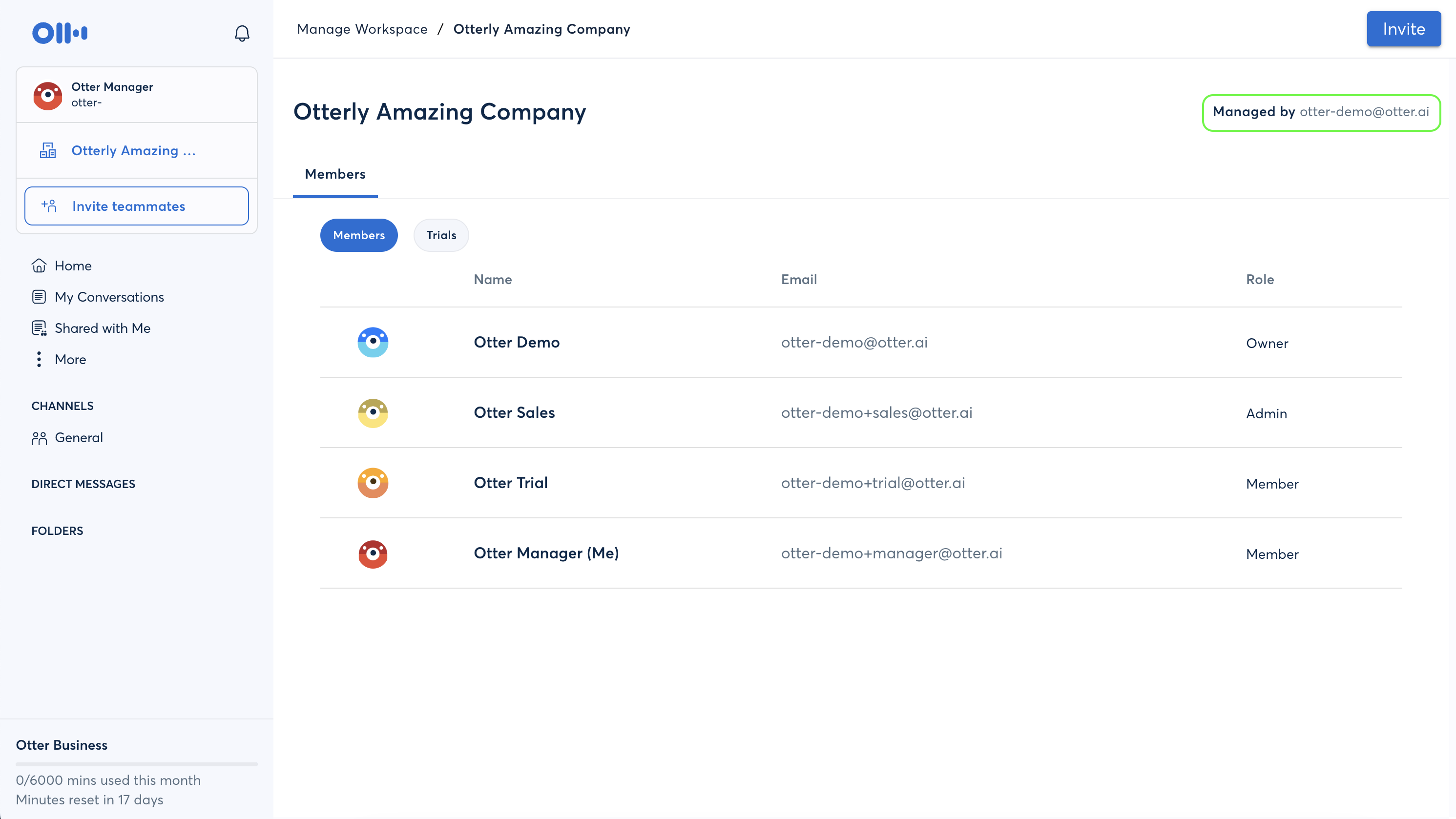Open the notifications bell

tap(242, 33)
